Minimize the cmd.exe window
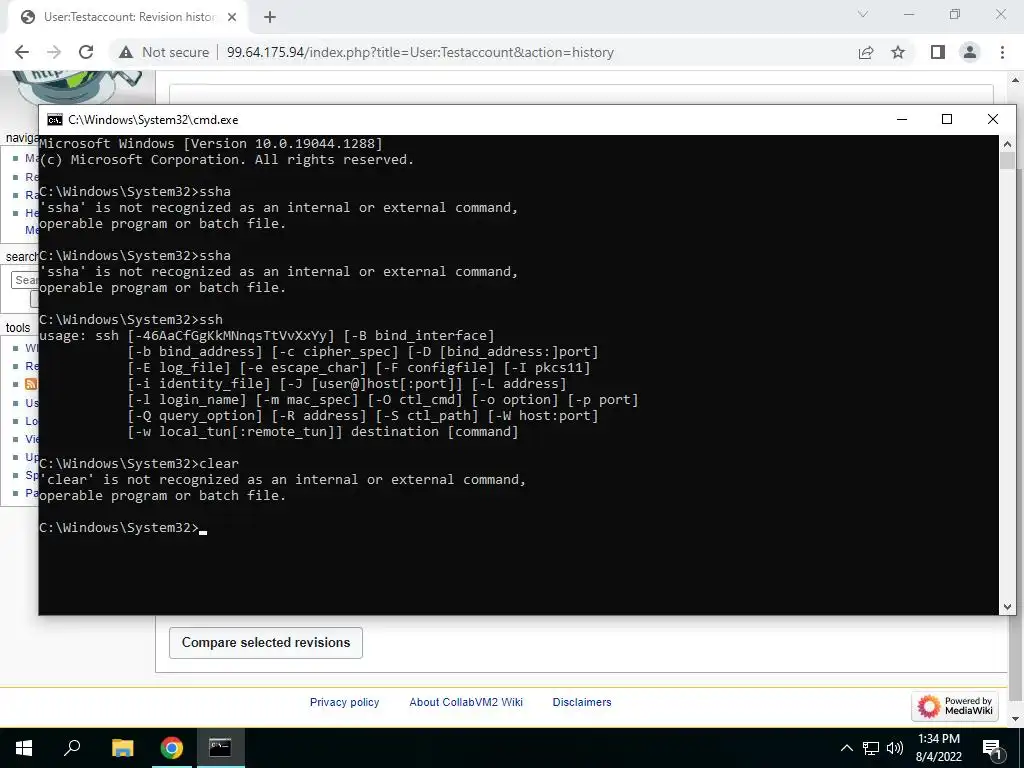 [x=902, y=119]
